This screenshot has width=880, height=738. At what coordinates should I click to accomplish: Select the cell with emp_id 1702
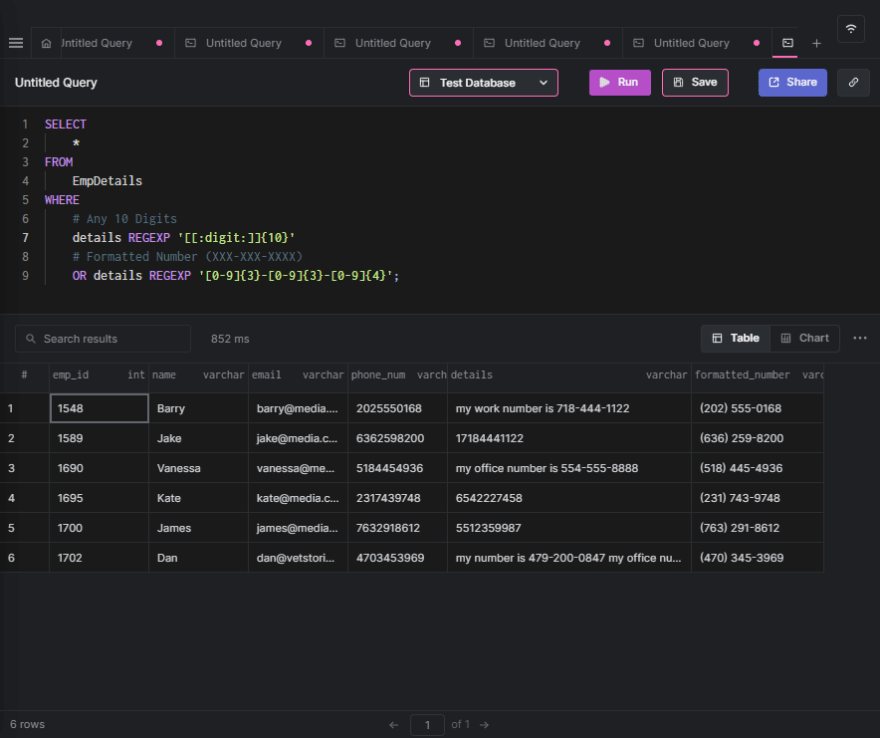click(99, 558)
